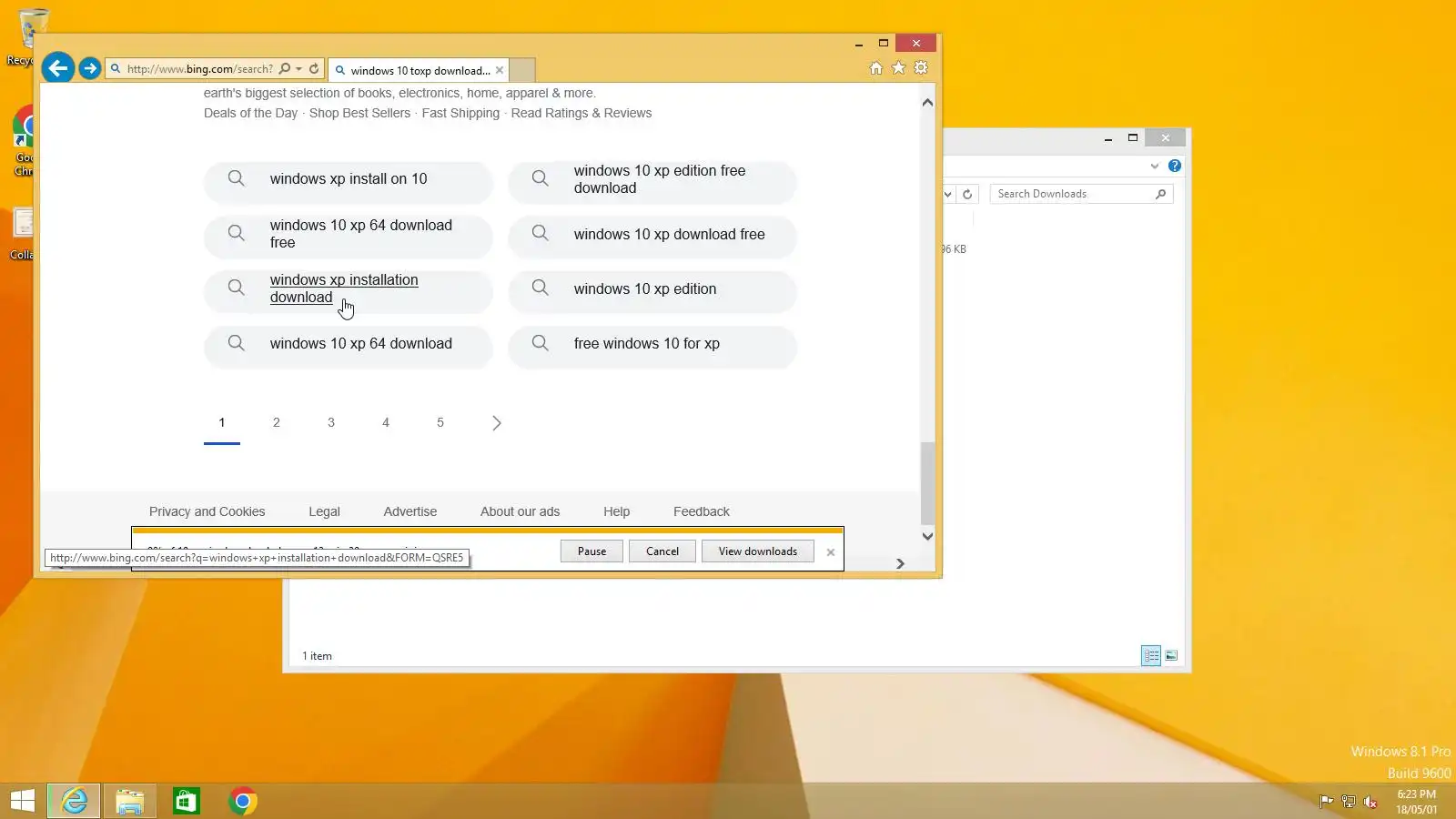Go forward in Internet Explorer

coord(89,68)
